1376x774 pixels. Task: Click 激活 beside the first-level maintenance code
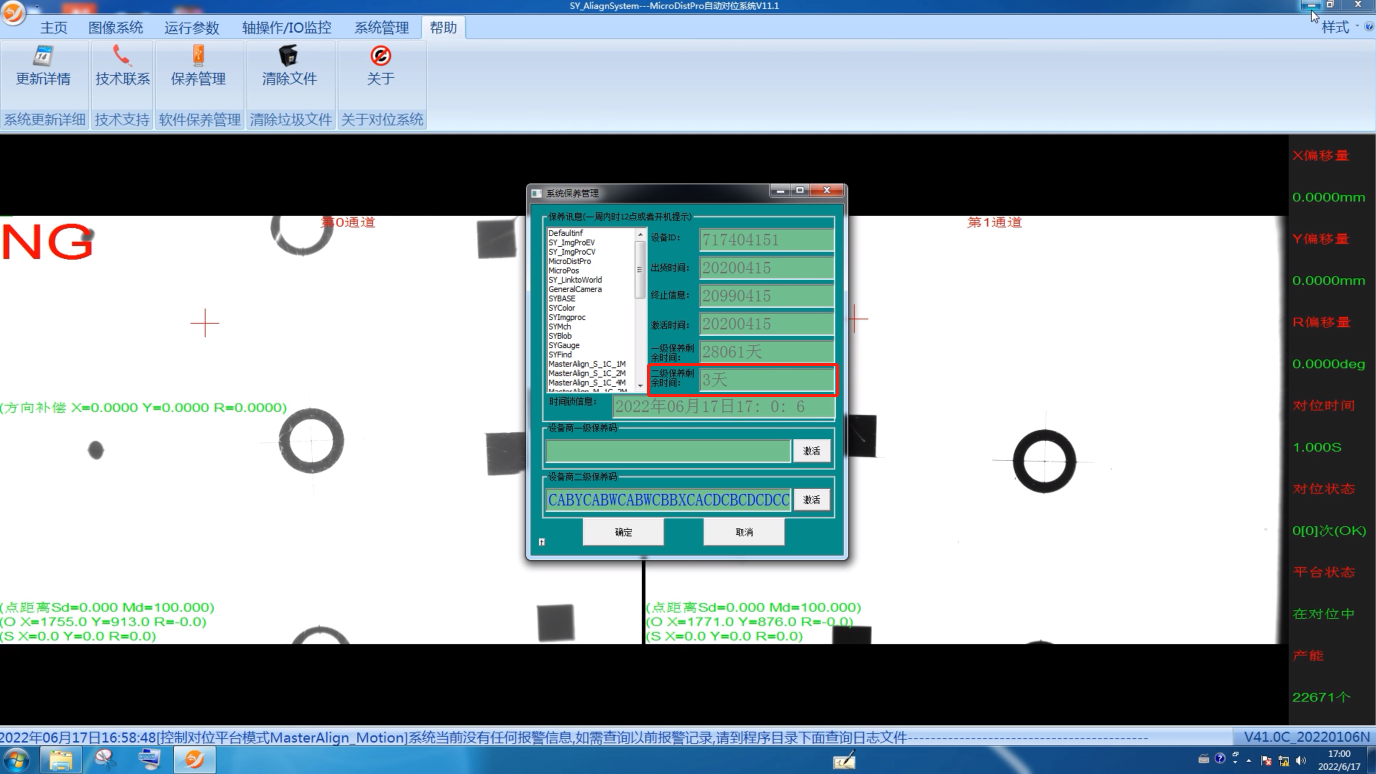[811, 451]
